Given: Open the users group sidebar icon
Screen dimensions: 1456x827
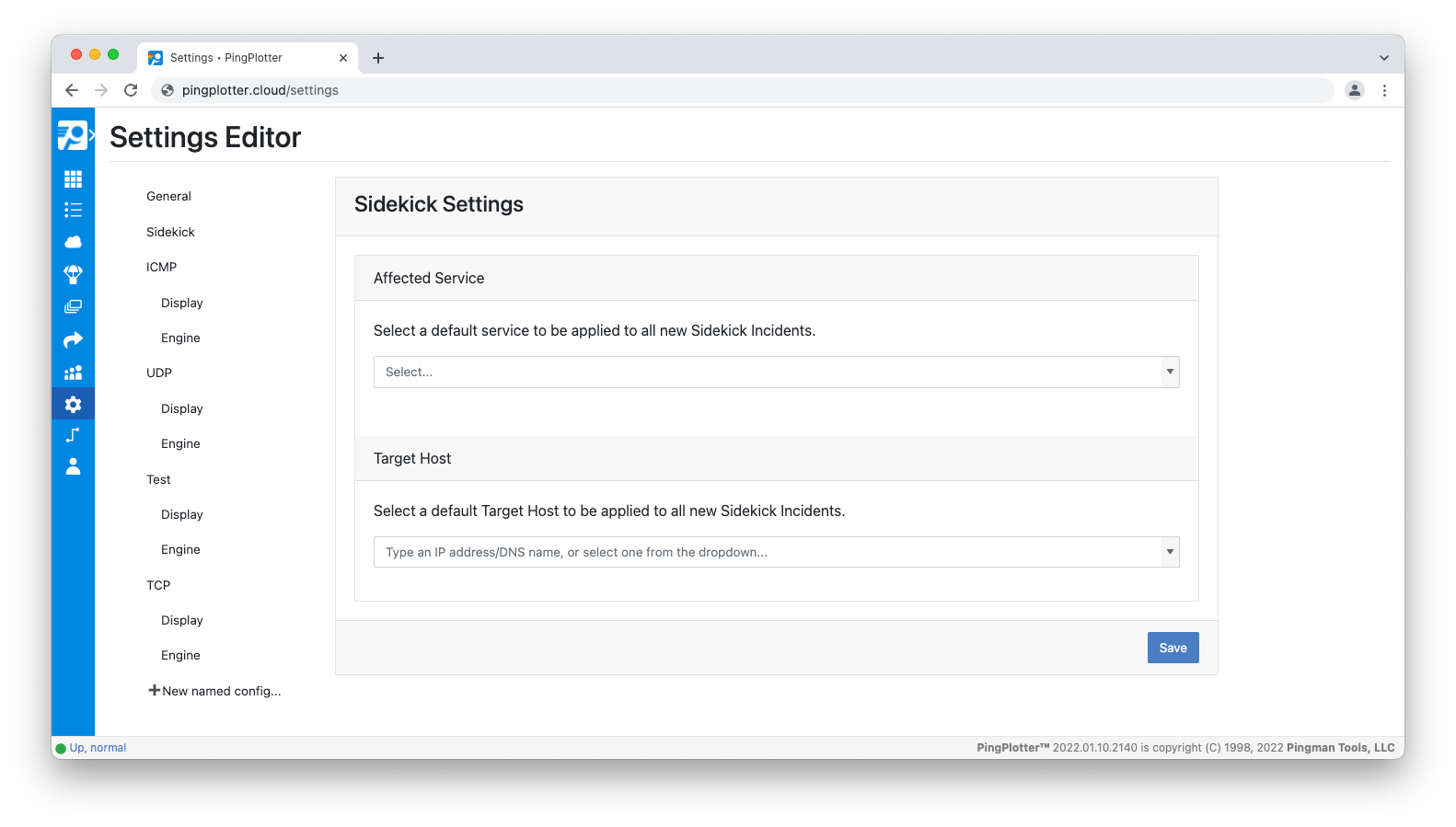Looking at the screenshot, I should tap(73, 373).
